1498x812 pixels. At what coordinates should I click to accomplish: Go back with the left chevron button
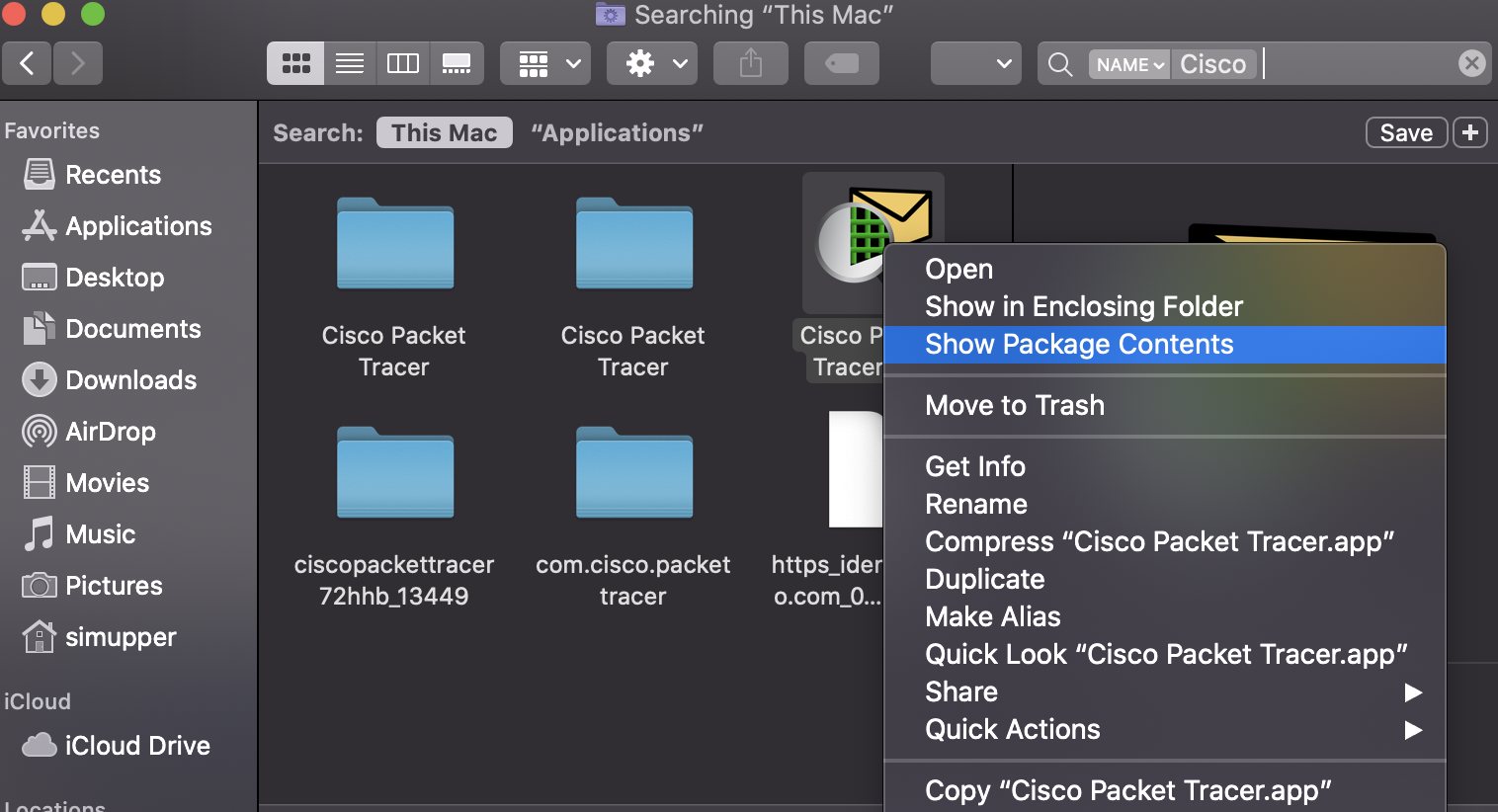(x=27, y=63)
